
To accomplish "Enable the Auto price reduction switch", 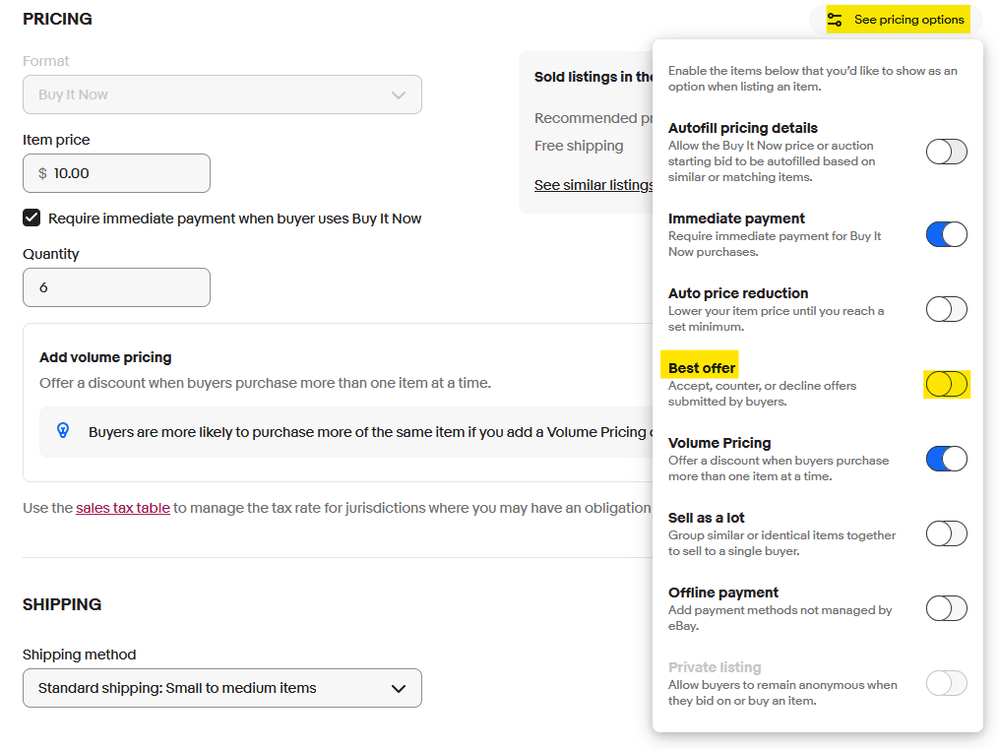I will (x=946, y=310).
